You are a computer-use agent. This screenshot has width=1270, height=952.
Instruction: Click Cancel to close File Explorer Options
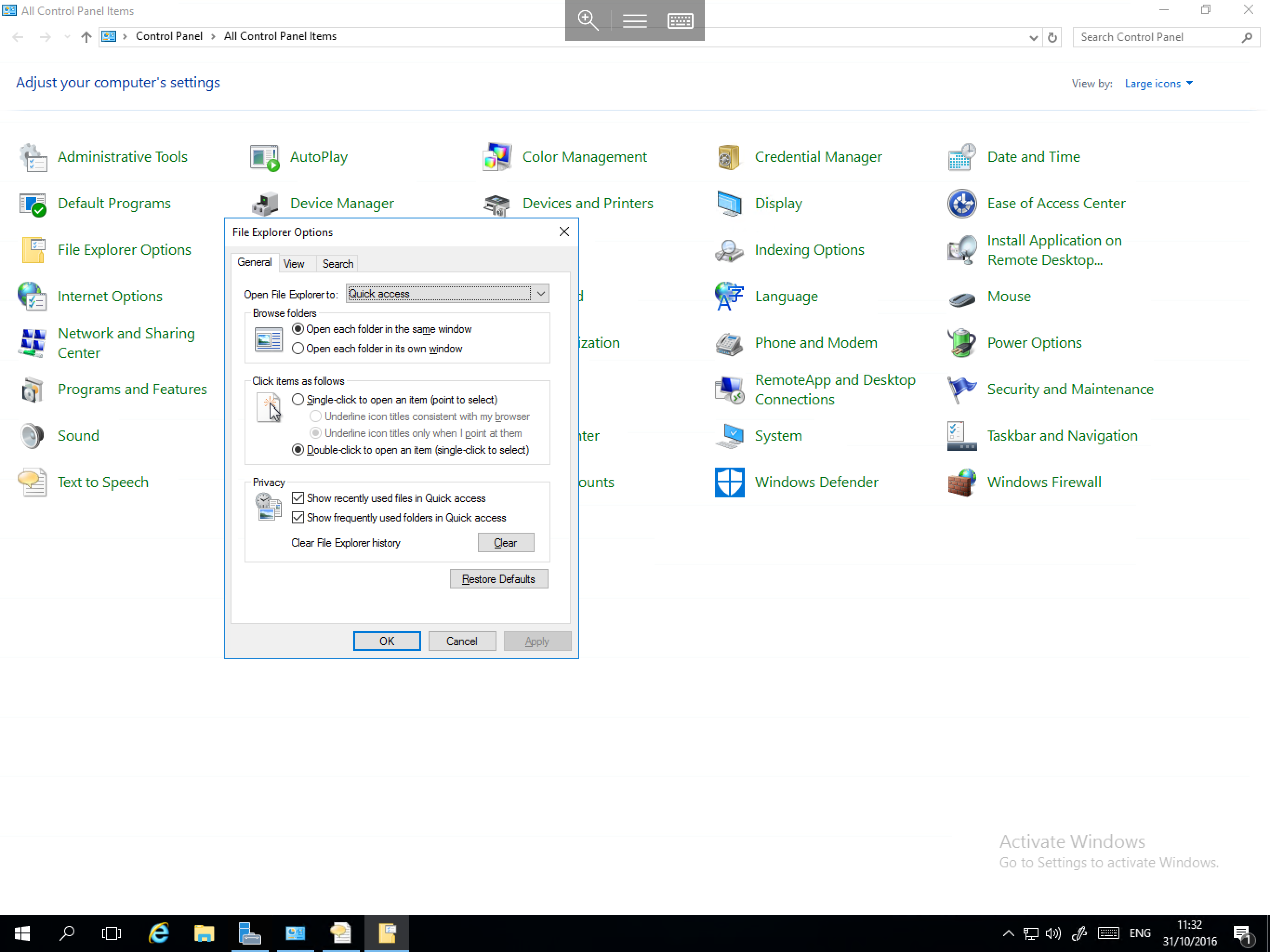click(x=462, y=641)
